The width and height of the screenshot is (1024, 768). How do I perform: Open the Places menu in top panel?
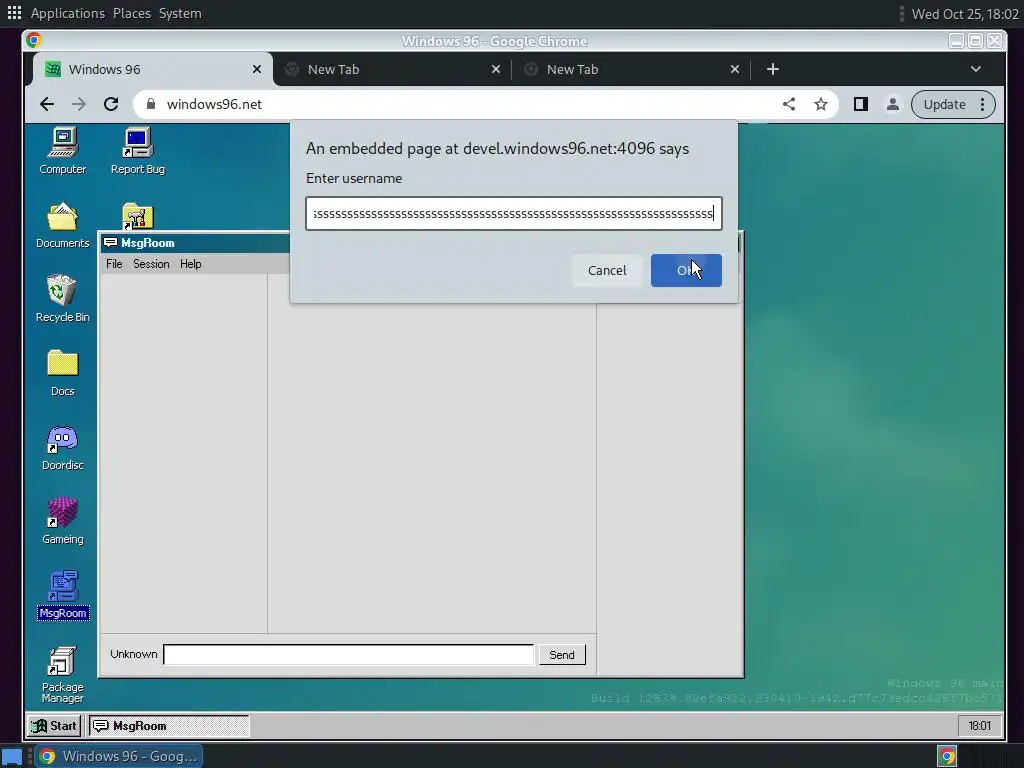click(x=132, y=13)
